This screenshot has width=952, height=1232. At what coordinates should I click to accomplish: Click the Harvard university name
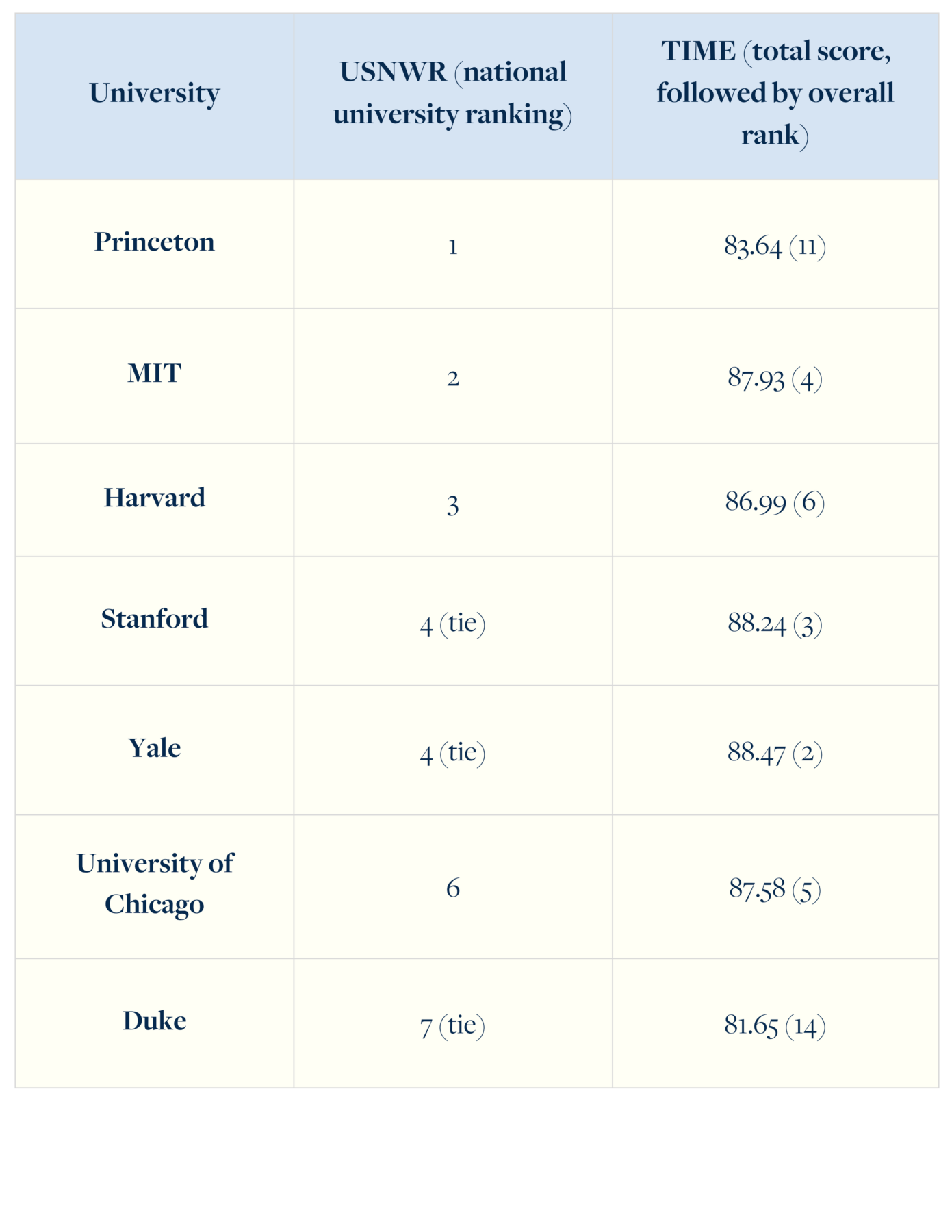[x=155, y=498]
